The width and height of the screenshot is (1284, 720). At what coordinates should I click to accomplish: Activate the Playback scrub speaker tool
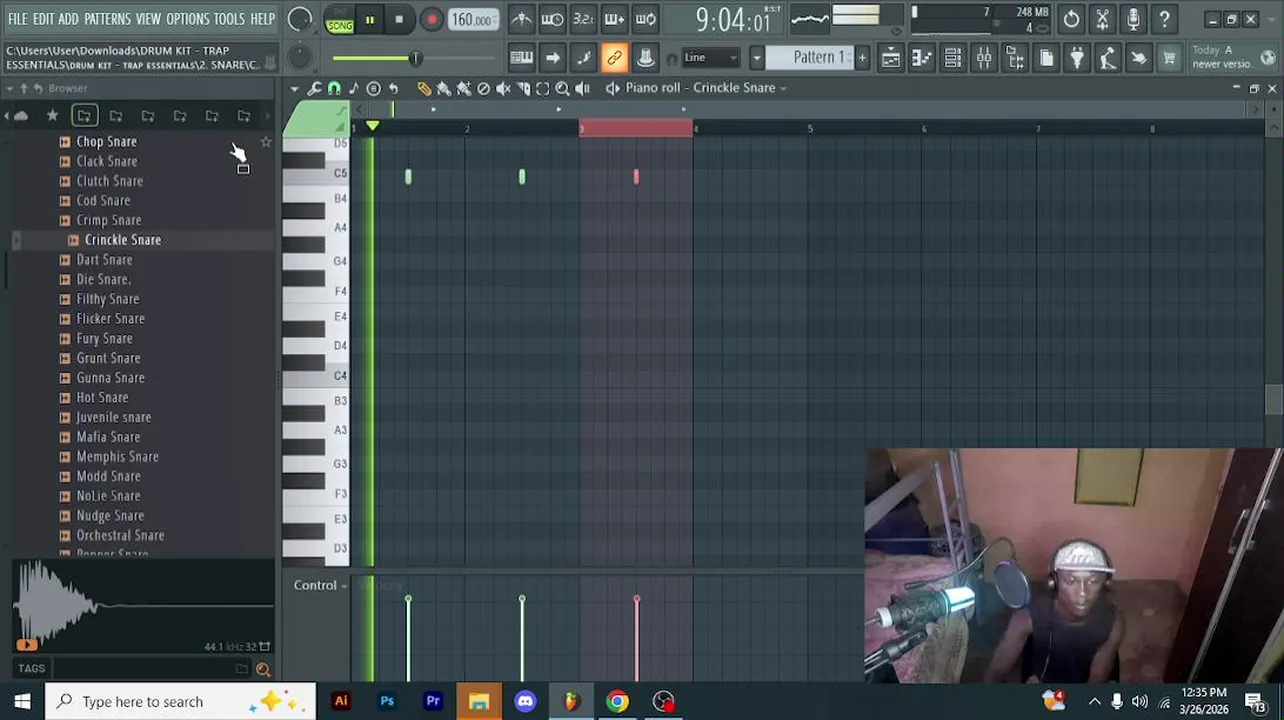pos(582,88)
